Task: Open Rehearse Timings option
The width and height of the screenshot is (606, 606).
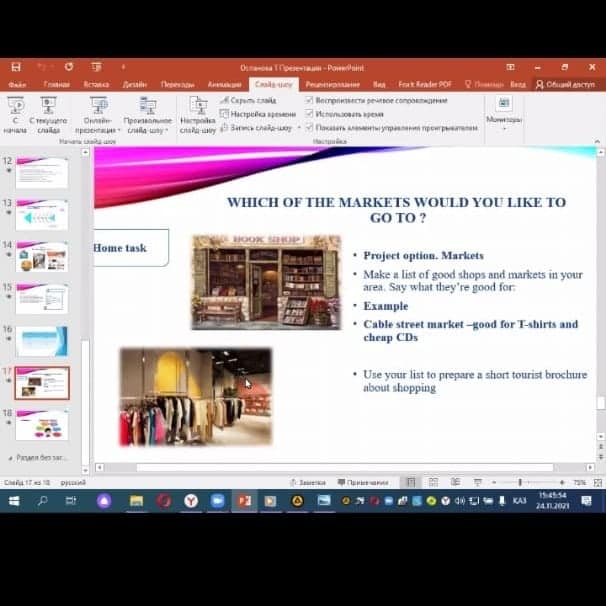Action: pyautogui.click(x=262, y=114)
